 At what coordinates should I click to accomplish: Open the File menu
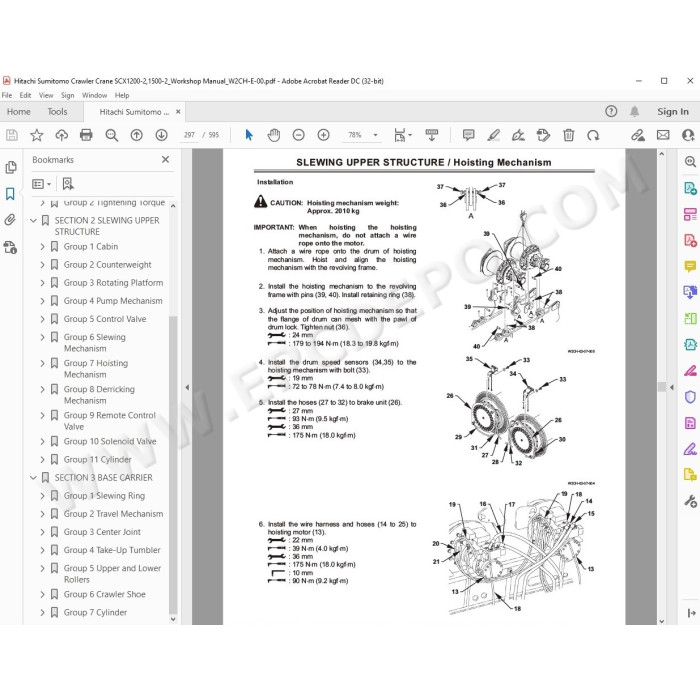[x=7, y=95]
